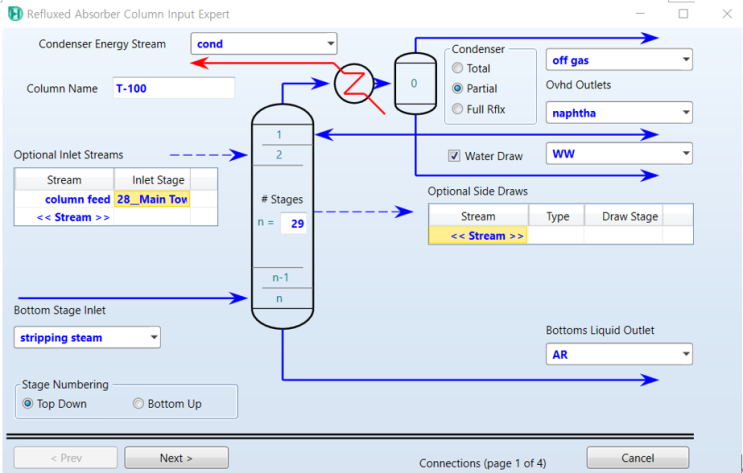Click the Column Name field T-100

tap(174, 88)
